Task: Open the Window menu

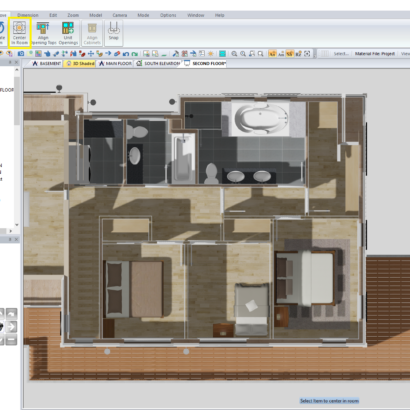Action: pyautogui.click(x=195, y=15)
